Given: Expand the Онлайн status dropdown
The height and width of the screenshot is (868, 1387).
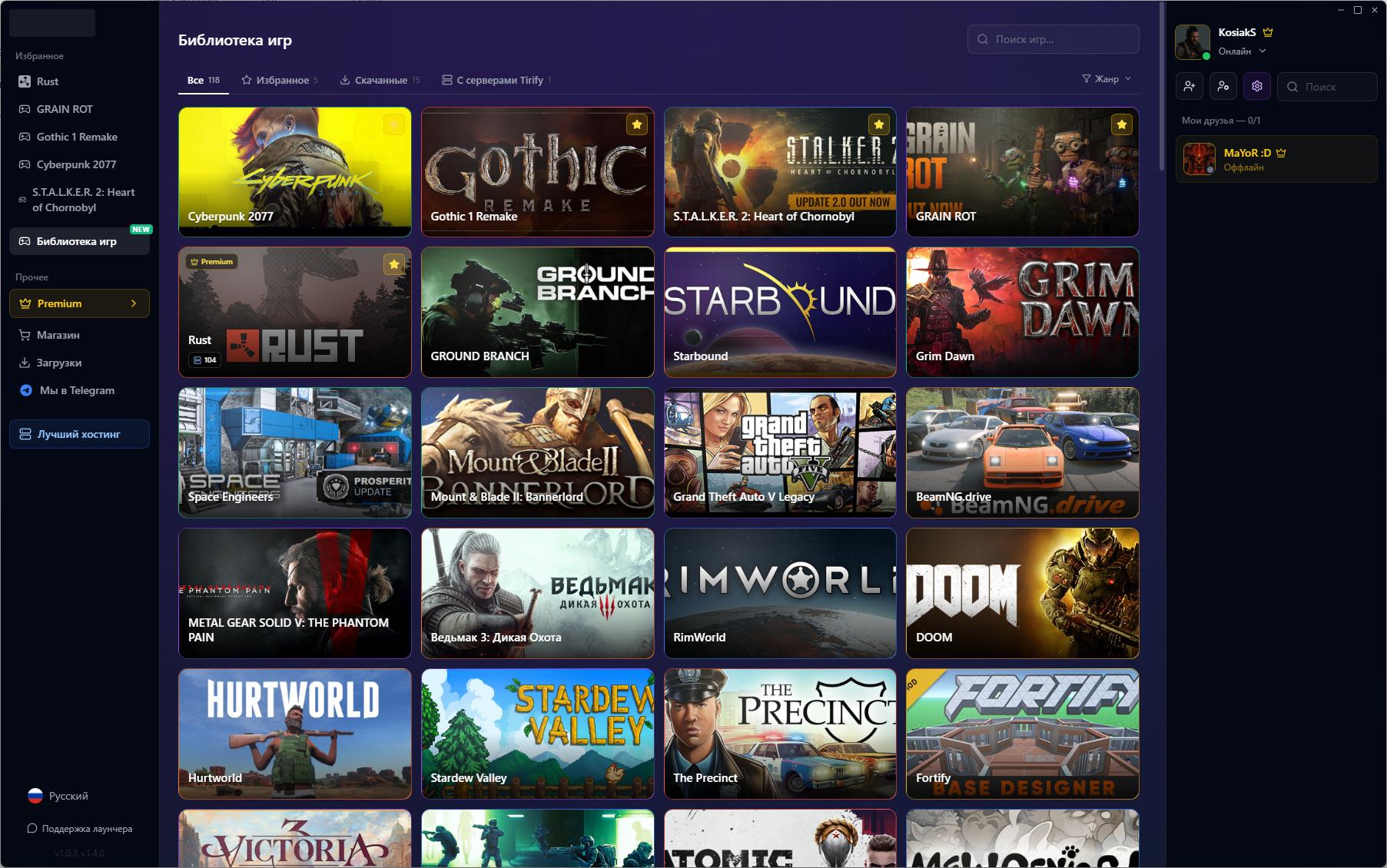Looking at the screenshot, I should click(x=1242, y=51).
